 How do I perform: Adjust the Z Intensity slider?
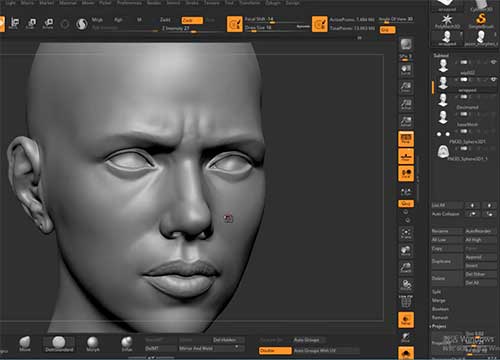[x=175, y=29]
